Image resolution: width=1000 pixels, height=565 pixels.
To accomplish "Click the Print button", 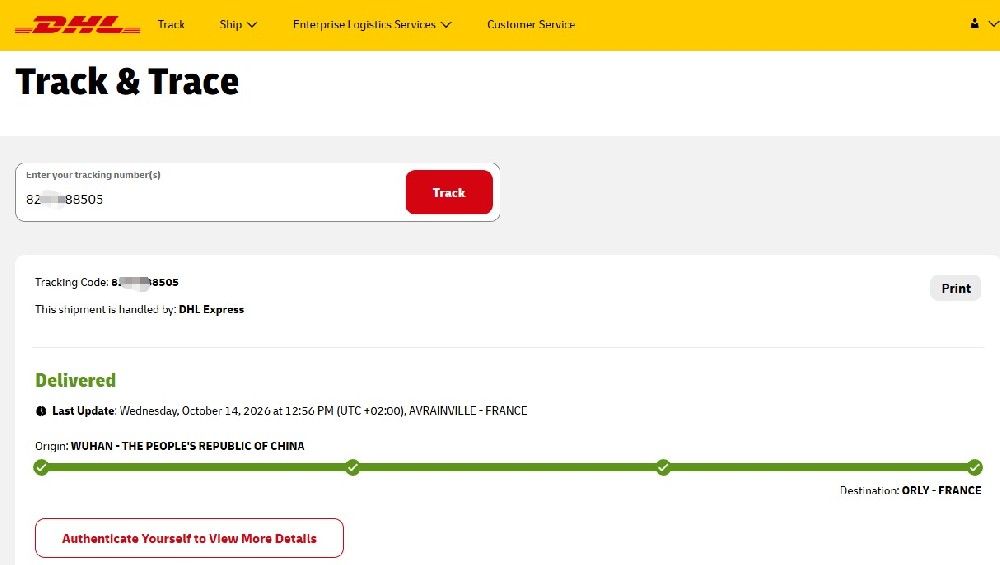I will coord(955,288).
